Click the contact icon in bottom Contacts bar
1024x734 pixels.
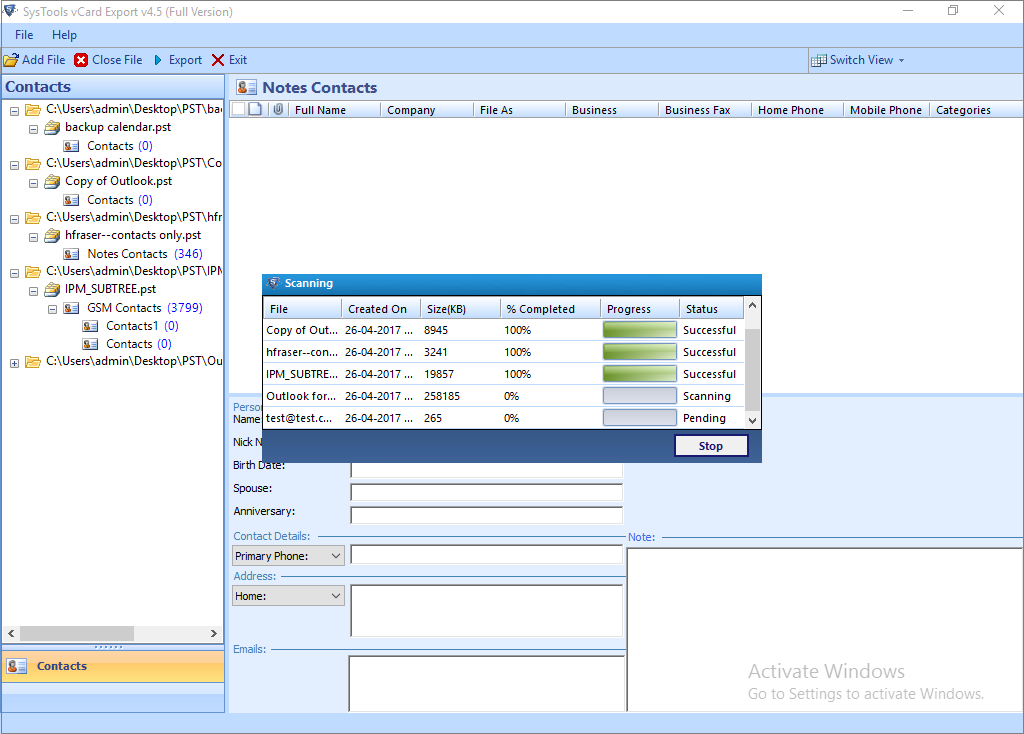pyautogui.click(x=16, y=666)
